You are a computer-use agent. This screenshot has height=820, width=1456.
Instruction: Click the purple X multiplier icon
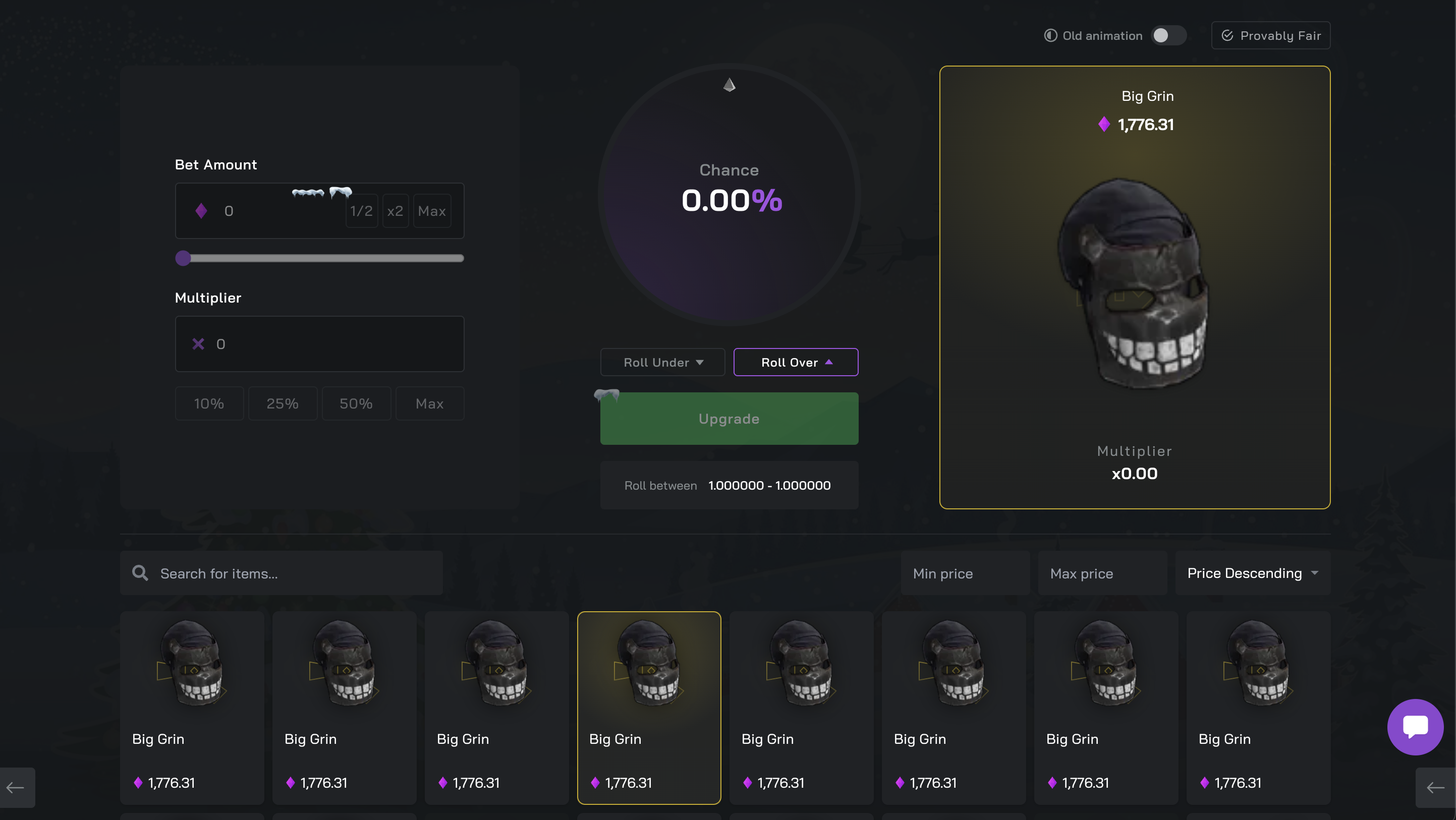tap(198, 343)
